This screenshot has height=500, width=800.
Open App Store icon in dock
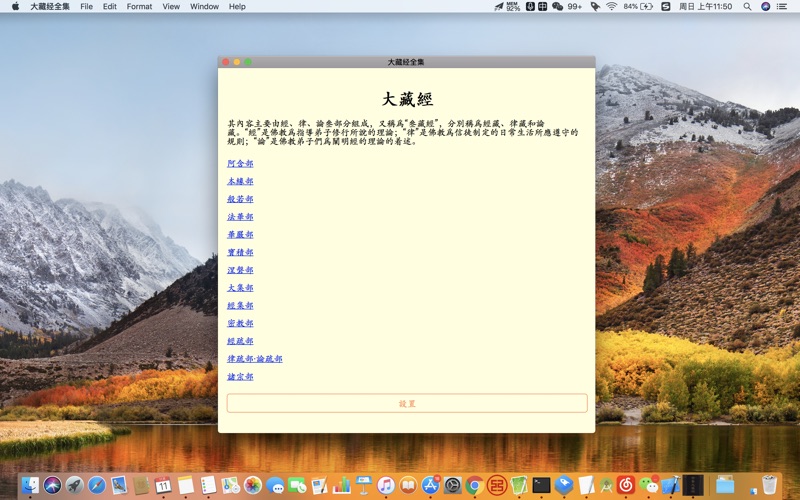click(x=431, y=485)
